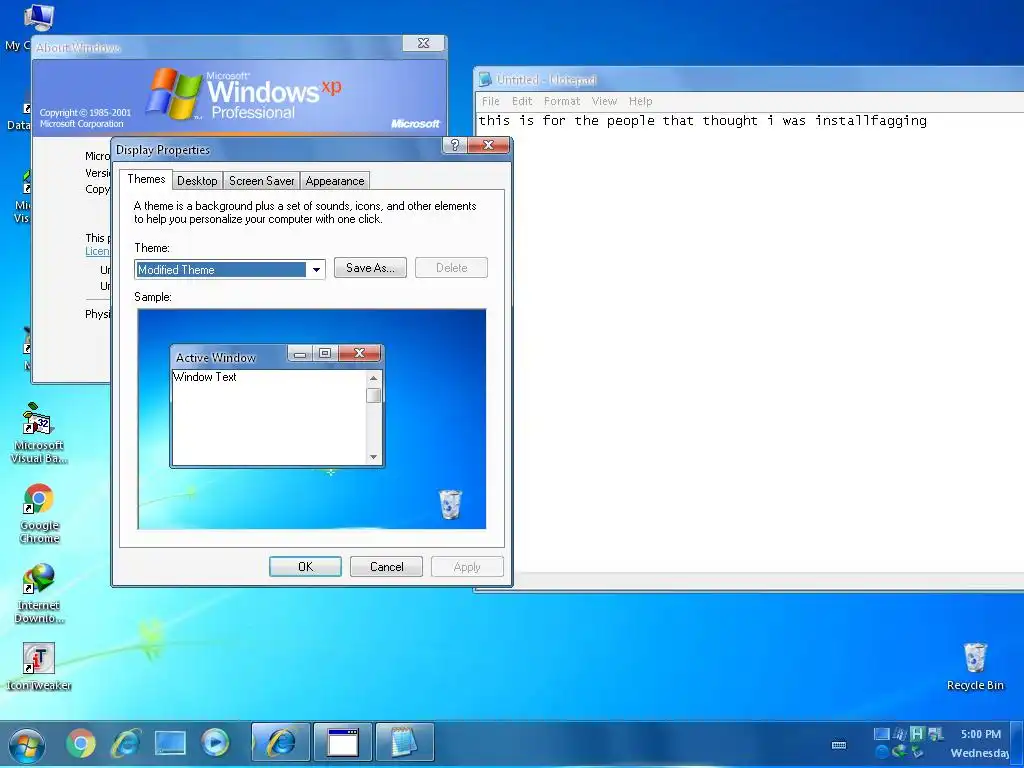Click Cancel in Display Properties
Image resolution: width=1024 pixels, height=768 pixels.
pos(386,567)
